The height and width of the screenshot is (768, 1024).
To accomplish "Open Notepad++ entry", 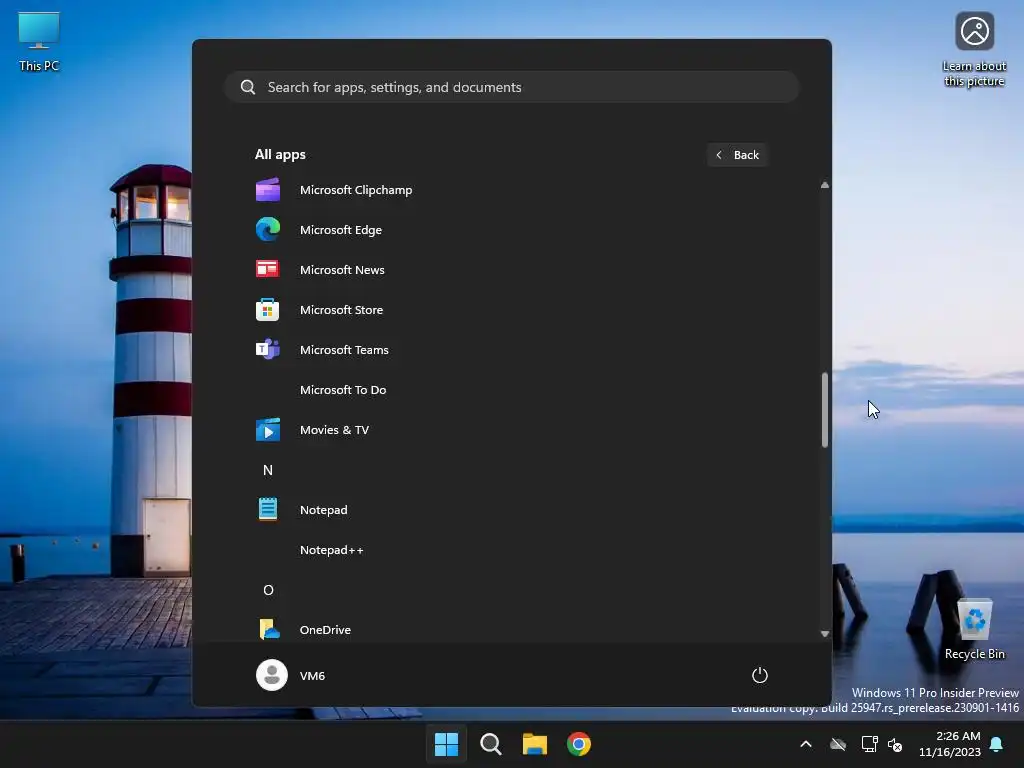I will 331,550.
